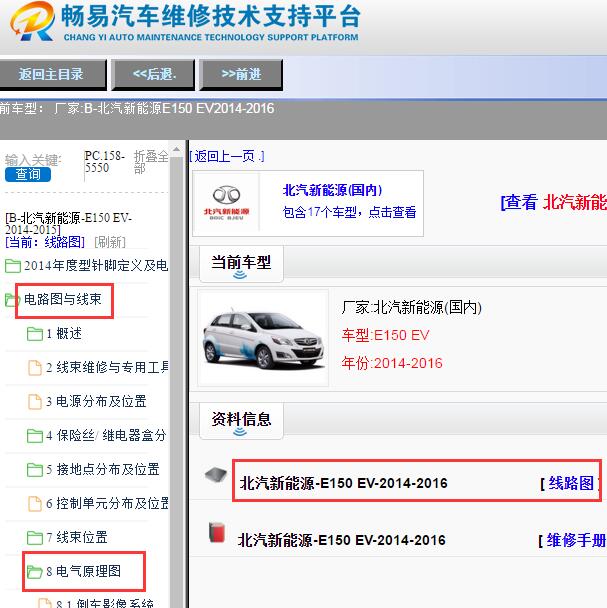Click the PC.158-5550 text
The height and width of the screenshot is (608, 607).
point(105,162)
